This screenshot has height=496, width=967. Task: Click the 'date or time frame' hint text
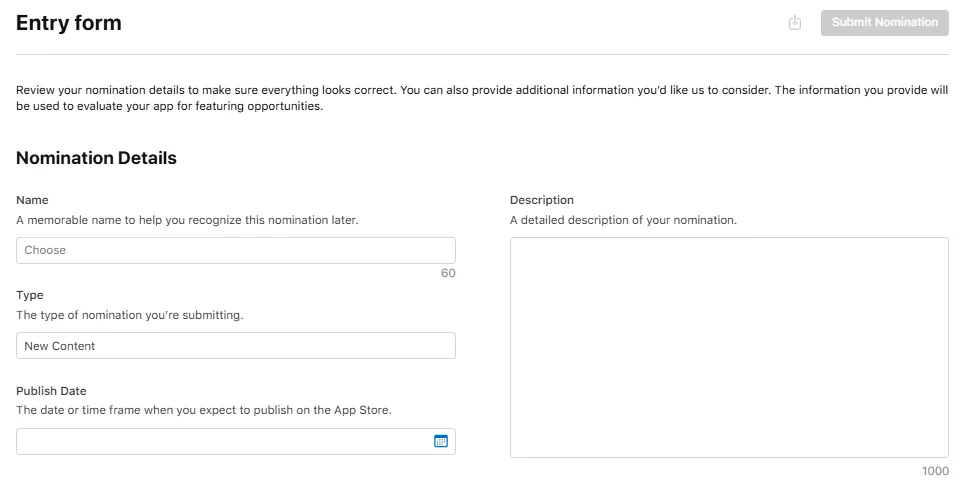[204, 410]
